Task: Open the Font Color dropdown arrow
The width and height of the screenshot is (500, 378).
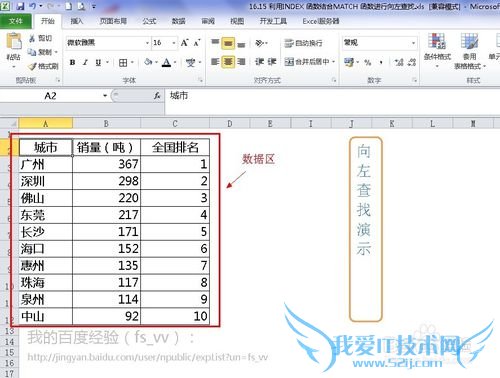Action: click(x=175, y=62)
